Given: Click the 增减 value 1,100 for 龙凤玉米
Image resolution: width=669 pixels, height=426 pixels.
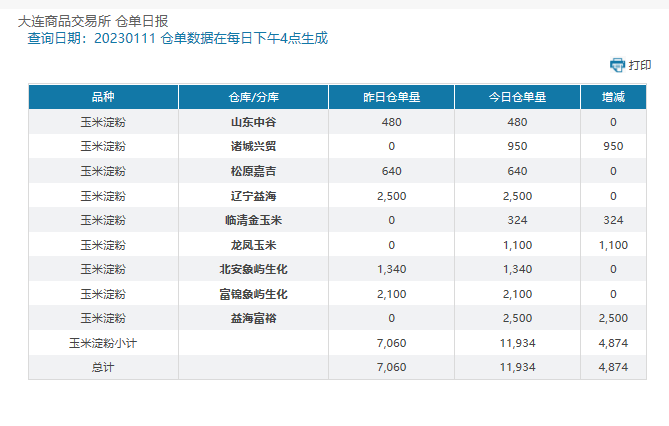Looking at the screenshot, I should (x=613, y=245).
